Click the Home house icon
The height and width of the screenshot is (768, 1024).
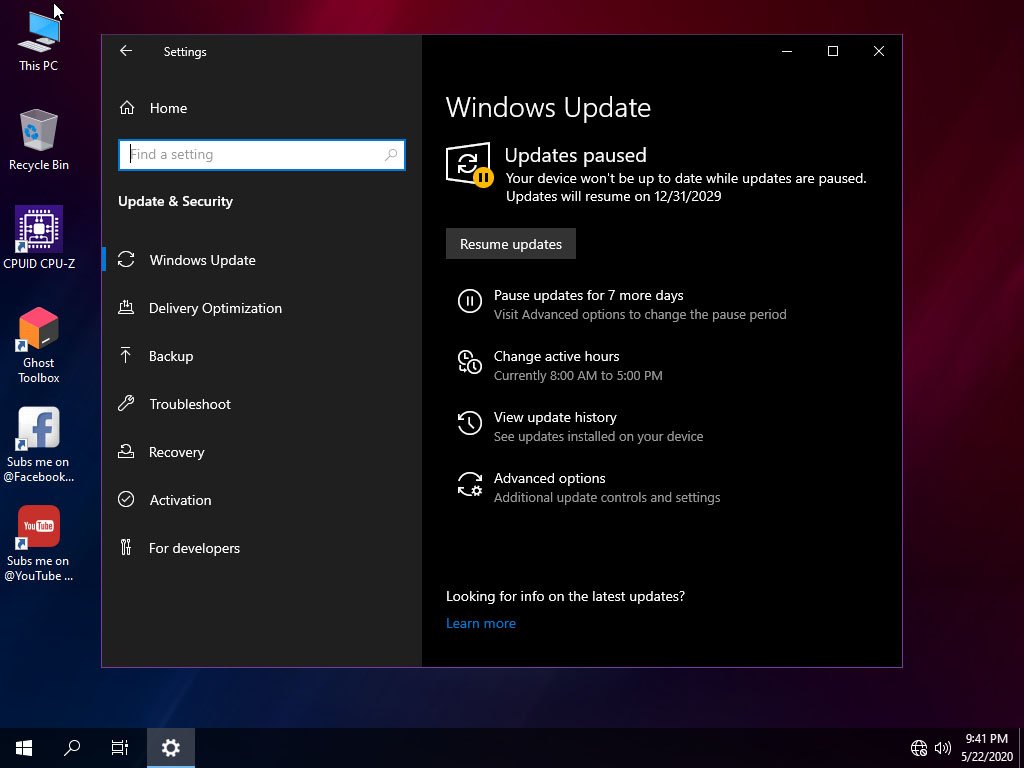[127, 108]
